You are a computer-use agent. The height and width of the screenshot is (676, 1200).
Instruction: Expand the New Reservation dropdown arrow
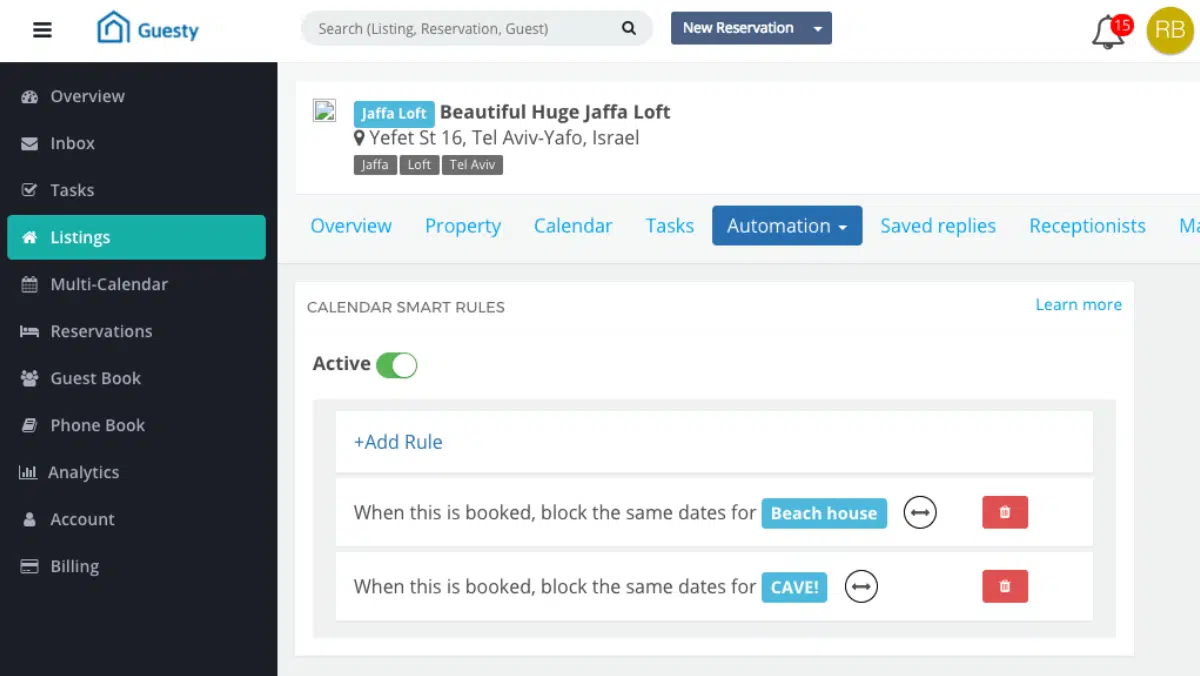point(818,28)
